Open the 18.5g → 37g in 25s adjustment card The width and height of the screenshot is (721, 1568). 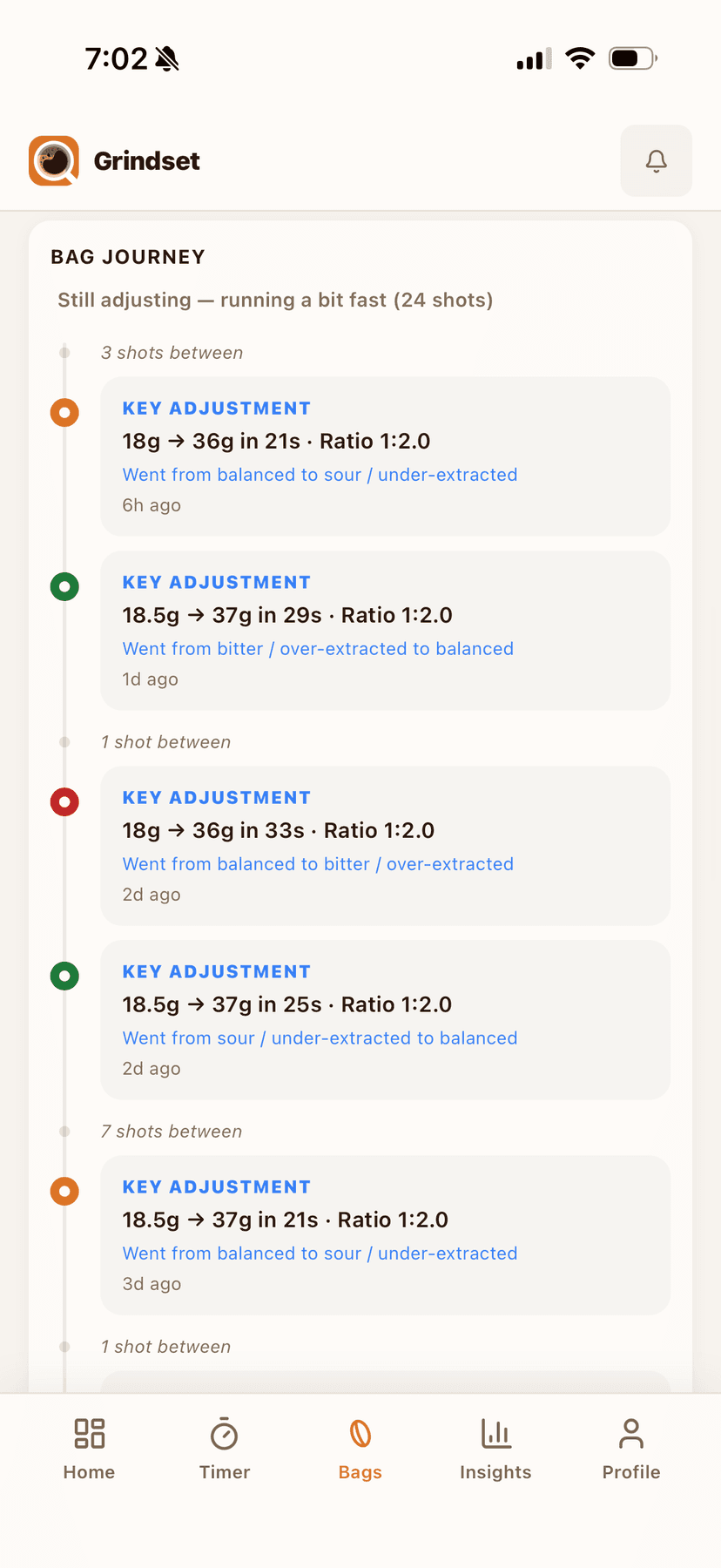pyautogui.click(x=385, y=1020)
